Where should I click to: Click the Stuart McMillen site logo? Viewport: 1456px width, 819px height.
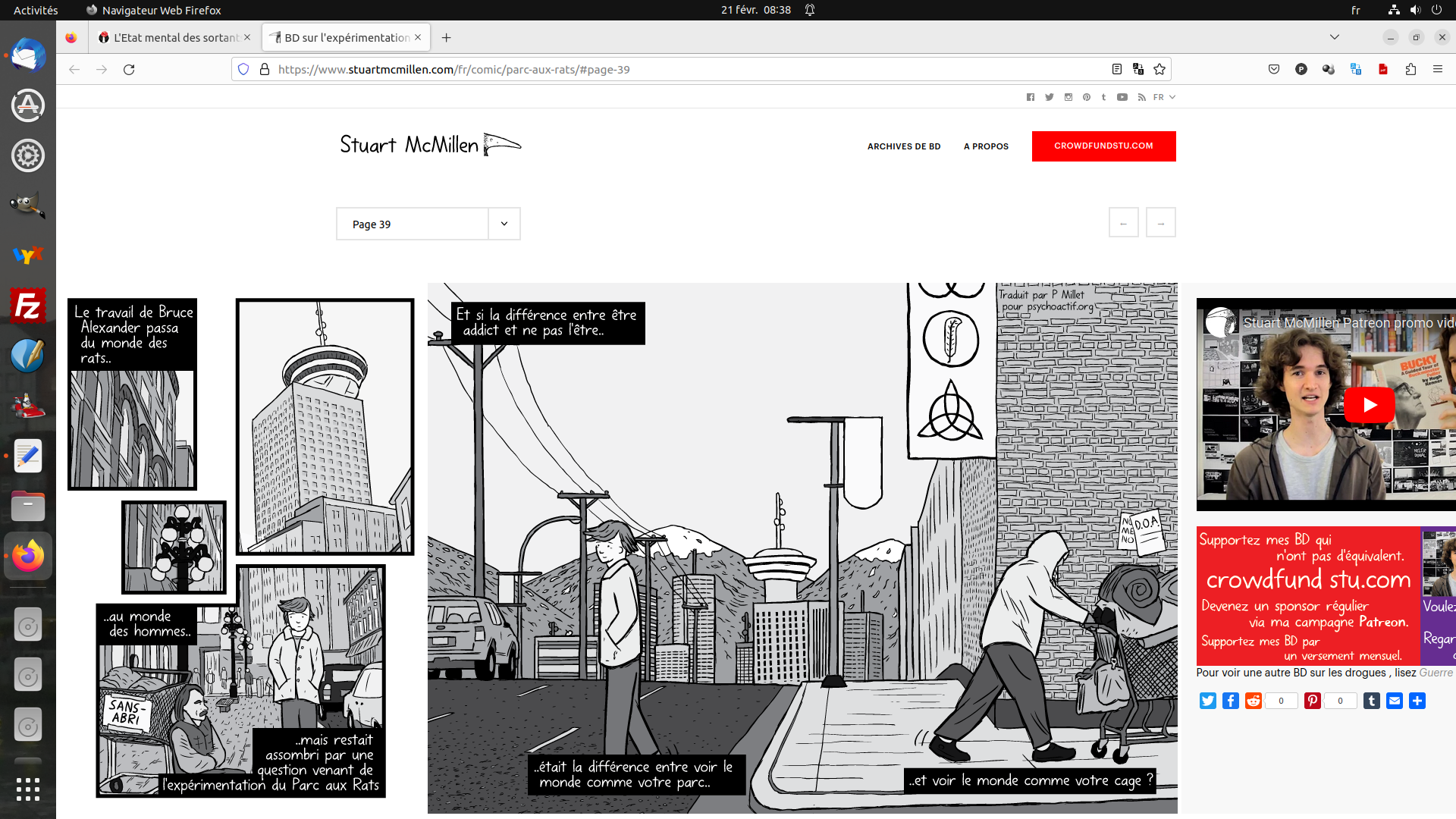click(x=430, y=144)
